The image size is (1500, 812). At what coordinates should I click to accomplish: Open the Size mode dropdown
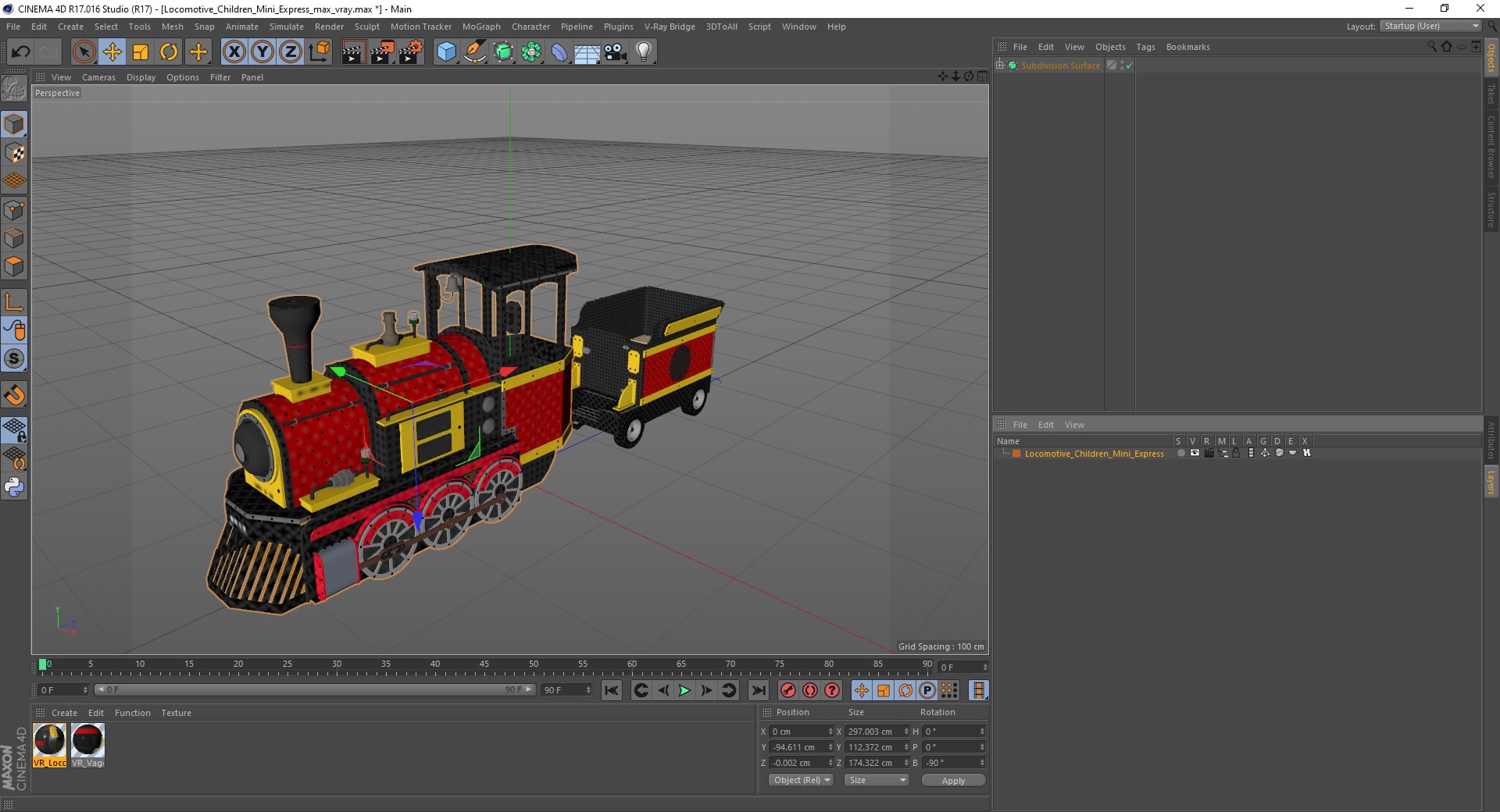click(877, 780)
